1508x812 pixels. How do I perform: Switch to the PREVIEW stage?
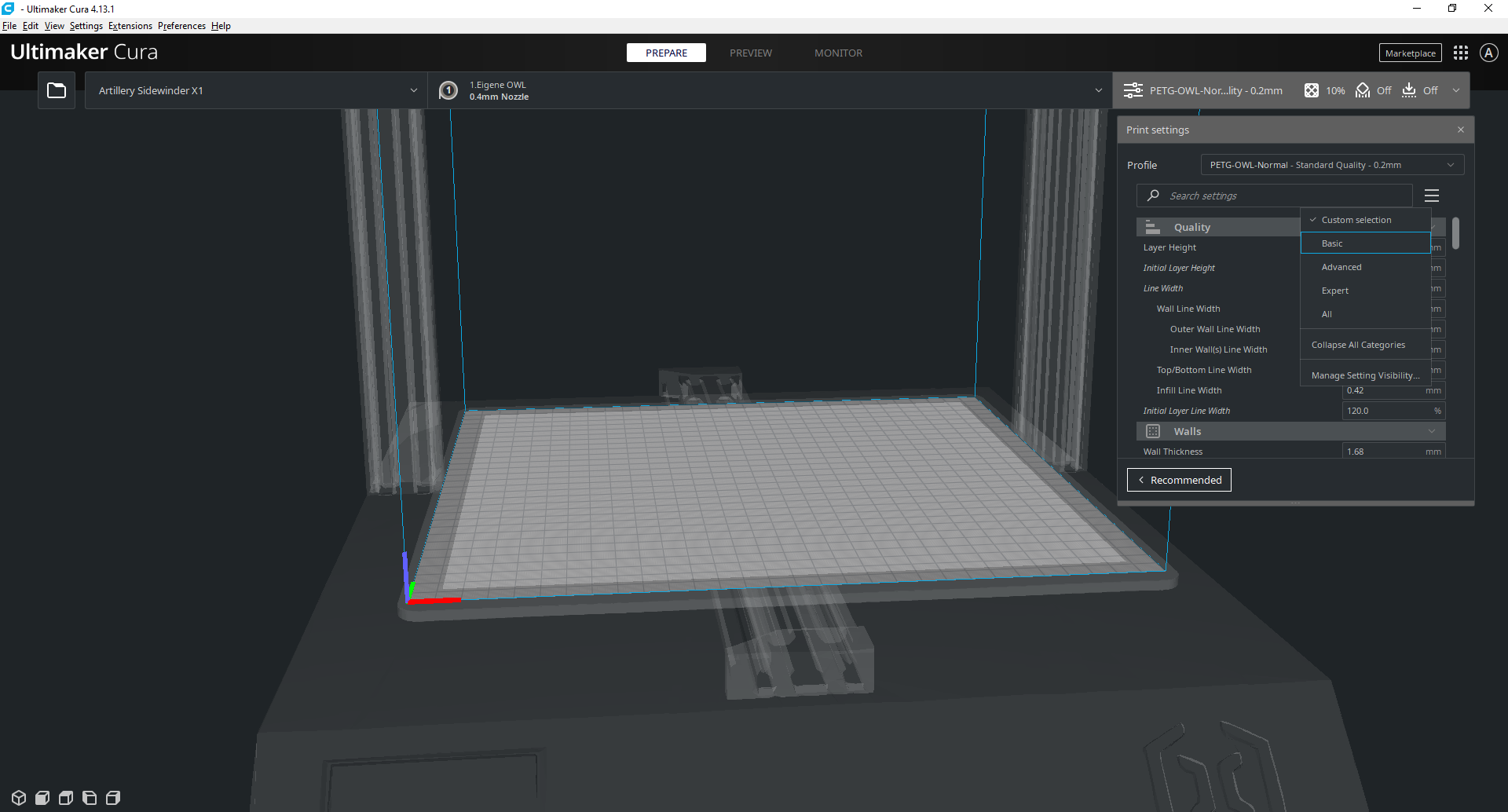751,53
